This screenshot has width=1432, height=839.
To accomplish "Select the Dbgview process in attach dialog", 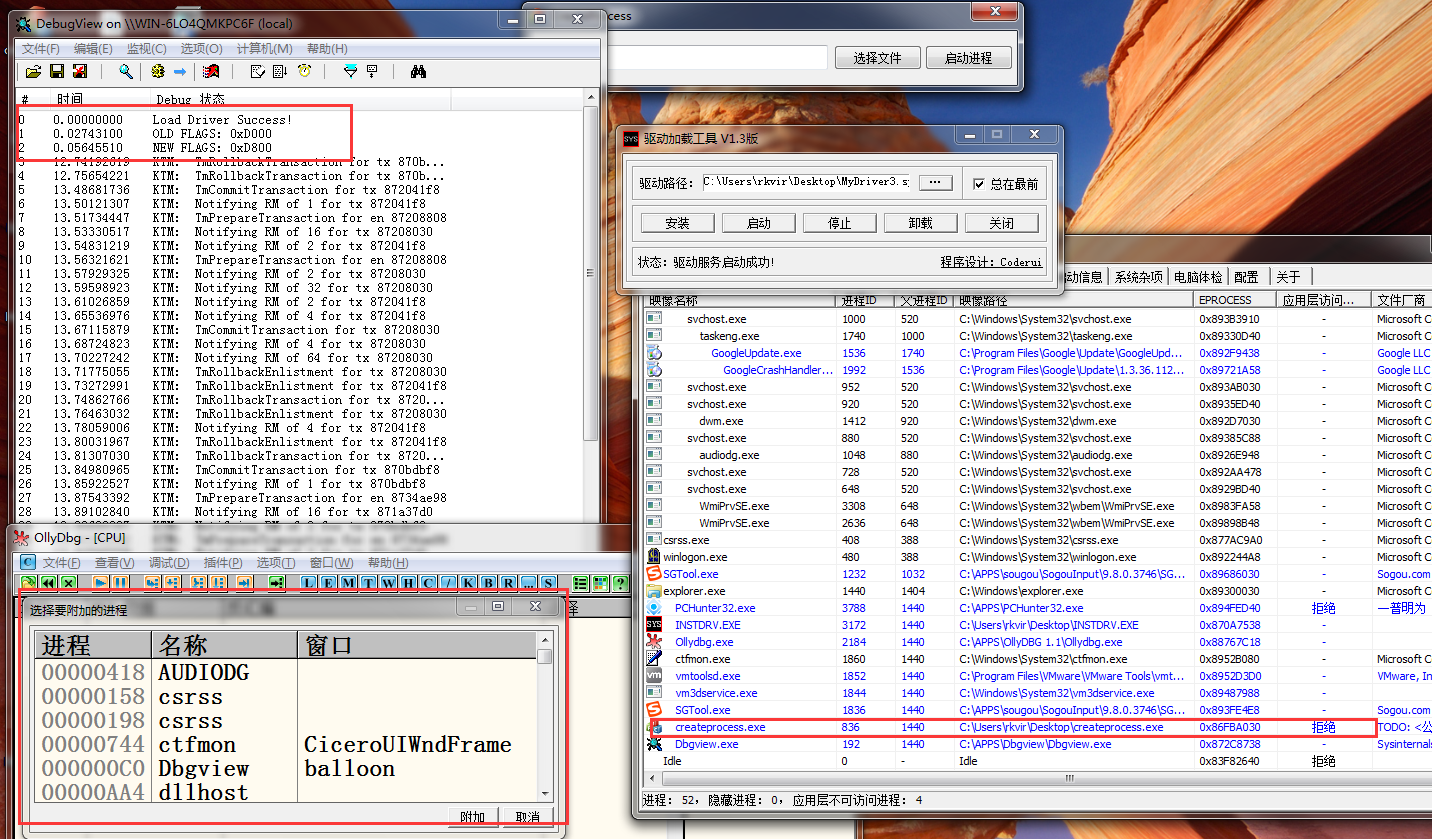I will coord(286,769).
